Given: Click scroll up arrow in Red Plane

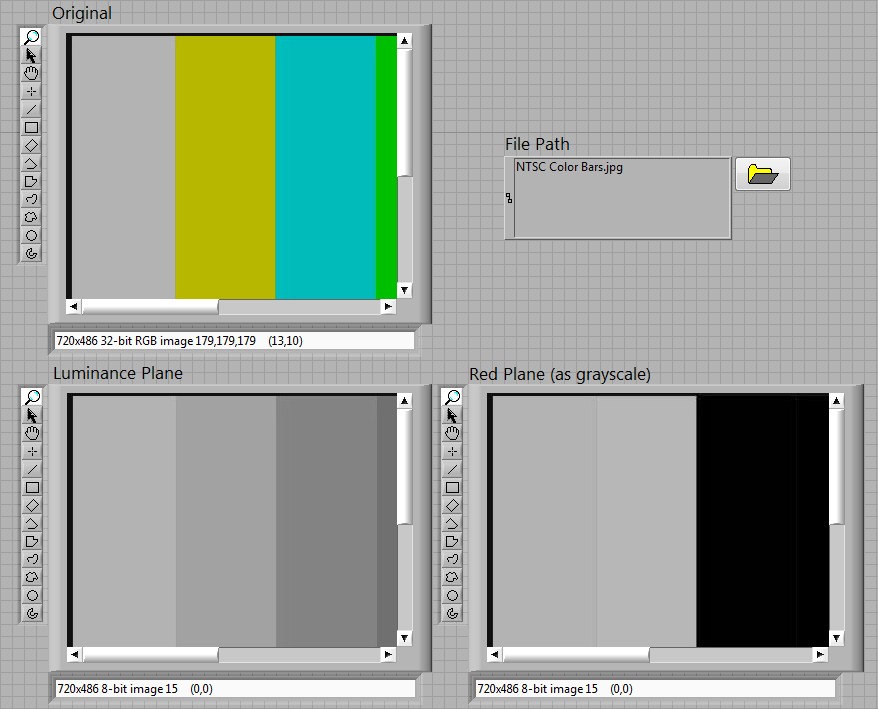Looking at the screenshot, I should pos(837,400).
